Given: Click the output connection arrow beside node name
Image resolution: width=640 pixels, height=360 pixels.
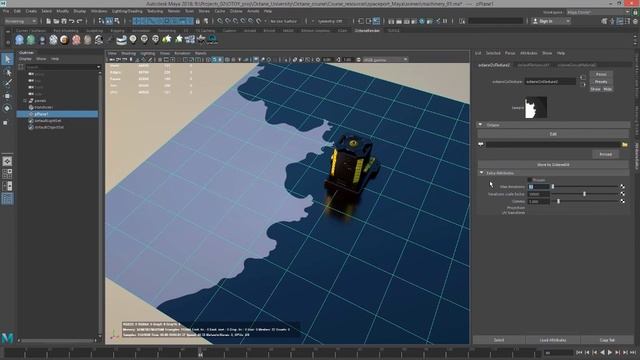Looking at the screenshot, I should tap(582, 85).
